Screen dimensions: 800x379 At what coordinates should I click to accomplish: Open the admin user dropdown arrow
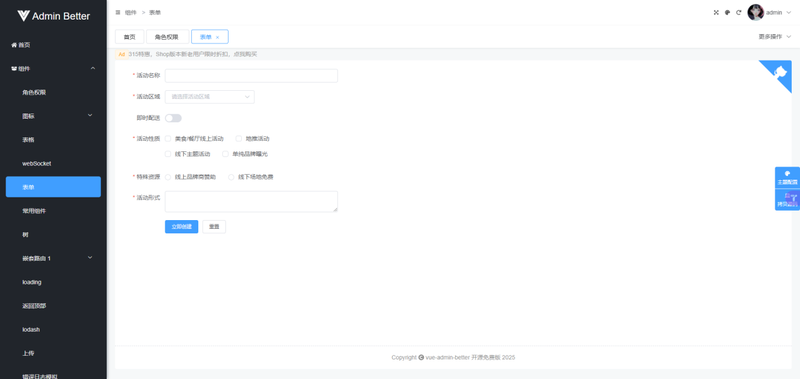tap(789, 12)
